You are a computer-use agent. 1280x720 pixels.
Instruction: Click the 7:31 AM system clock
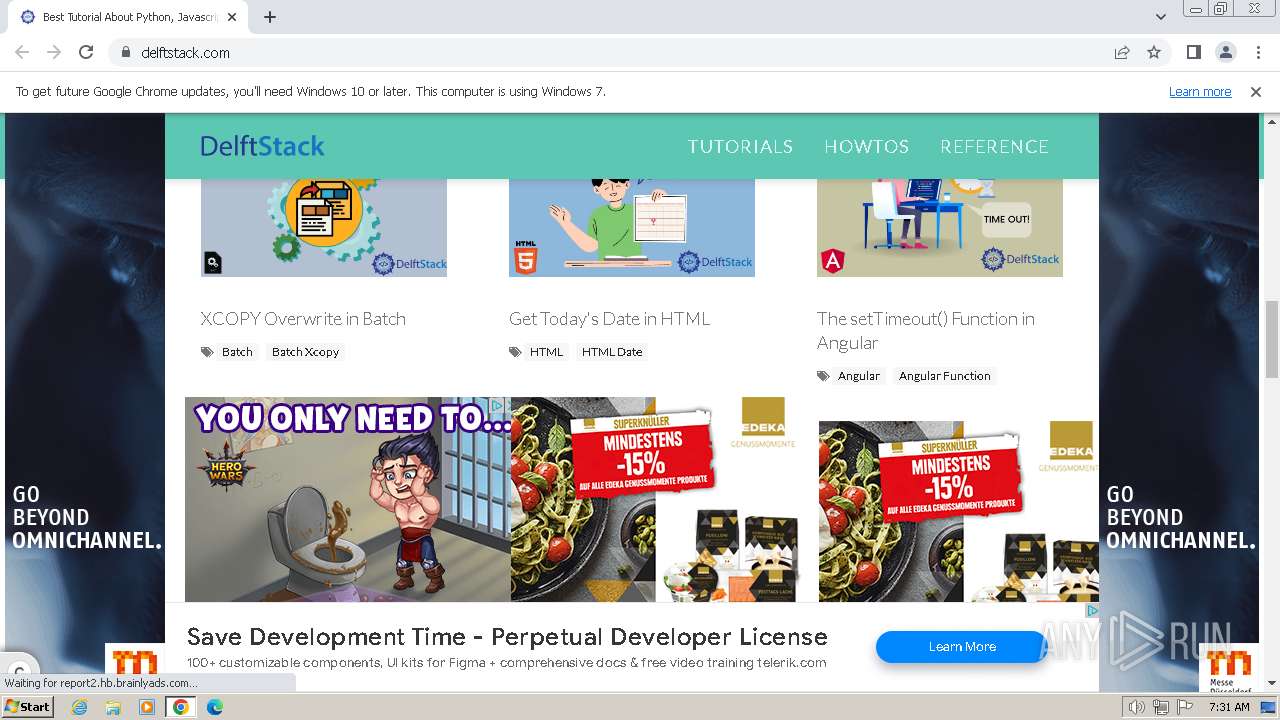[x=1229, y=707]
